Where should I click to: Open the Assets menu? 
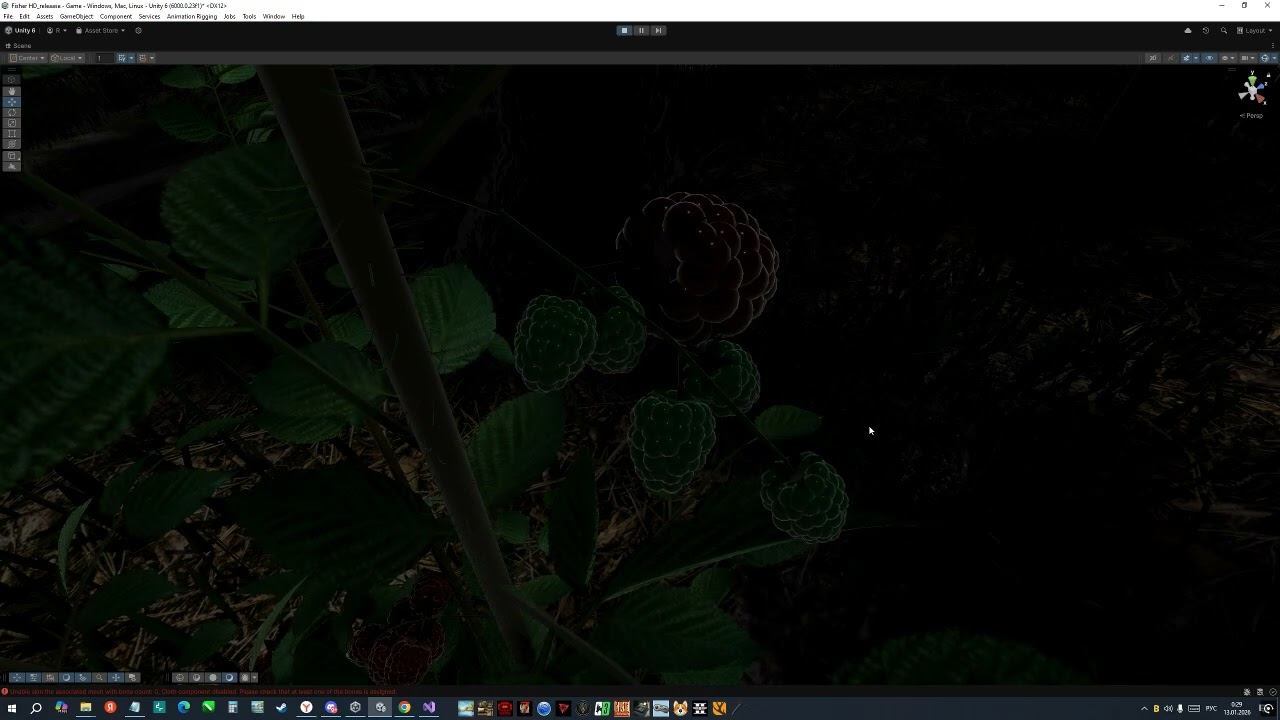pos(45,16)
